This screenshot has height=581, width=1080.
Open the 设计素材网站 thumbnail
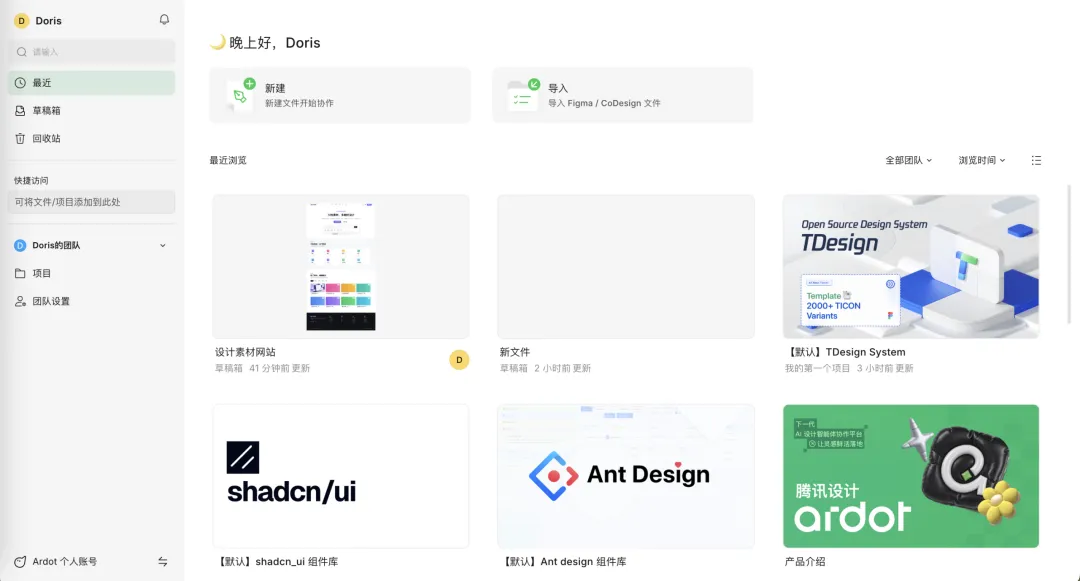pos(341,266)
